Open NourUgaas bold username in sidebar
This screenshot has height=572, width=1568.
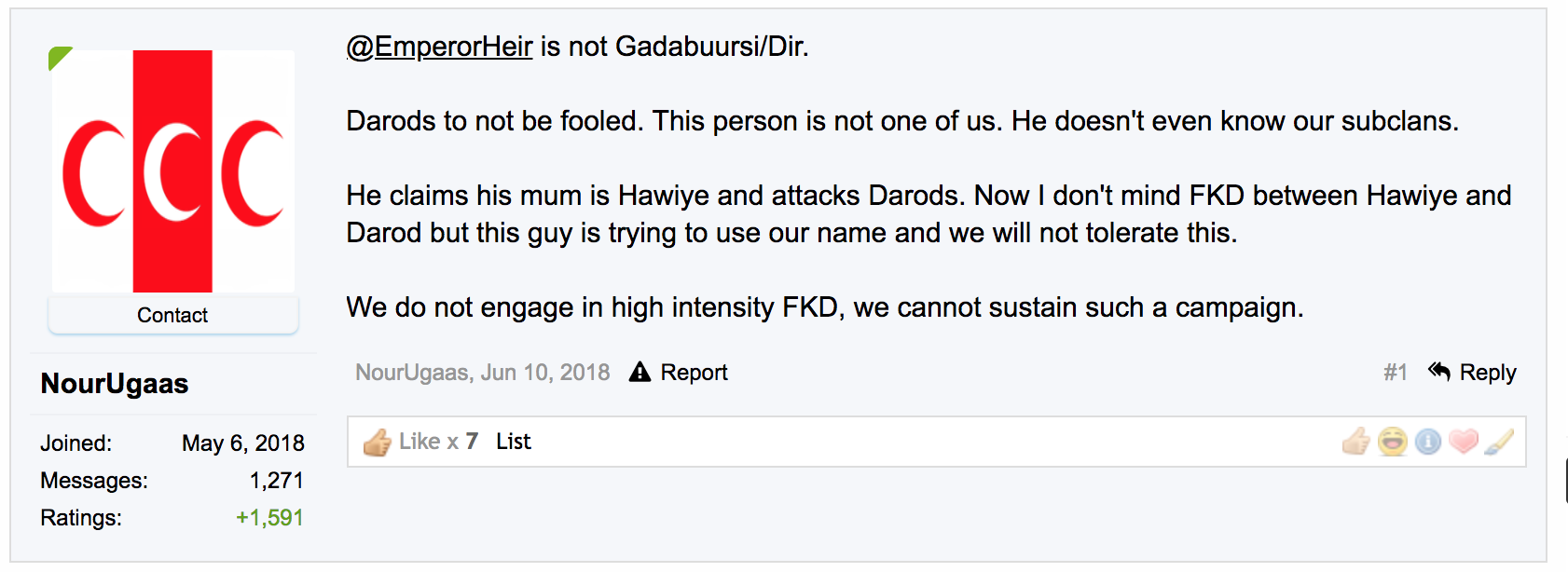pyautogui.click(x=115, y=384)
